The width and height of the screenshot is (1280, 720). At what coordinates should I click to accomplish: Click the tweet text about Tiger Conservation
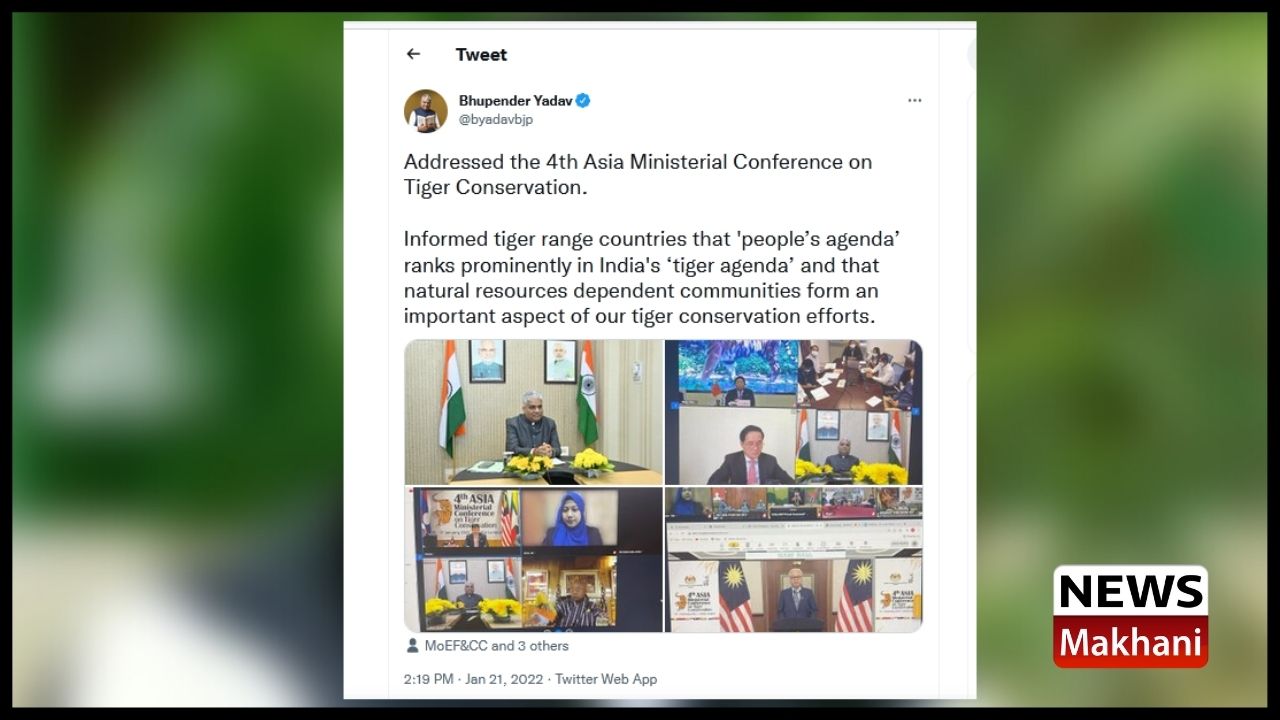pos(638,174)
